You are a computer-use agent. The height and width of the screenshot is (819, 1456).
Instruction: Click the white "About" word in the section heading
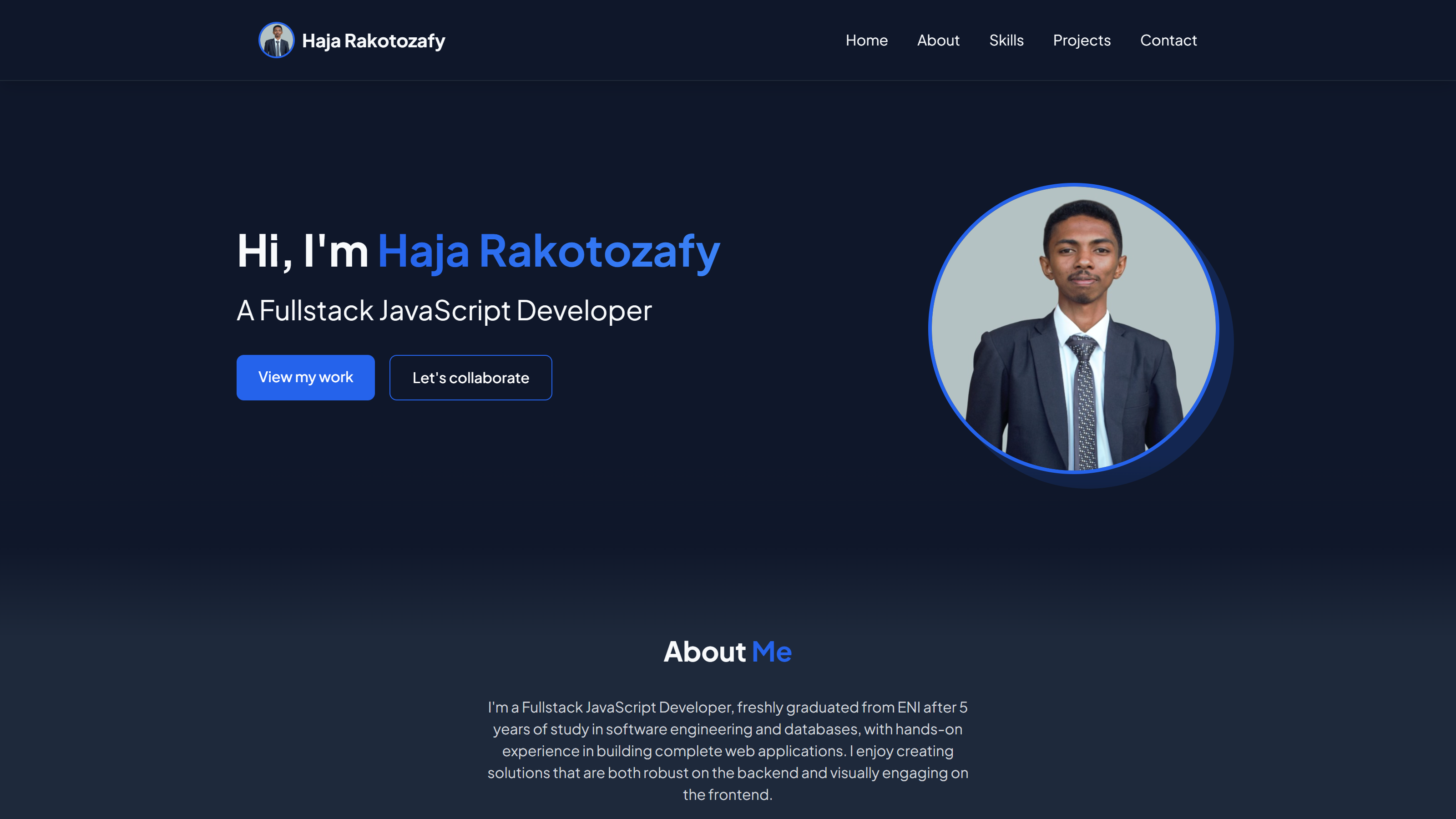tap(705, 652)
